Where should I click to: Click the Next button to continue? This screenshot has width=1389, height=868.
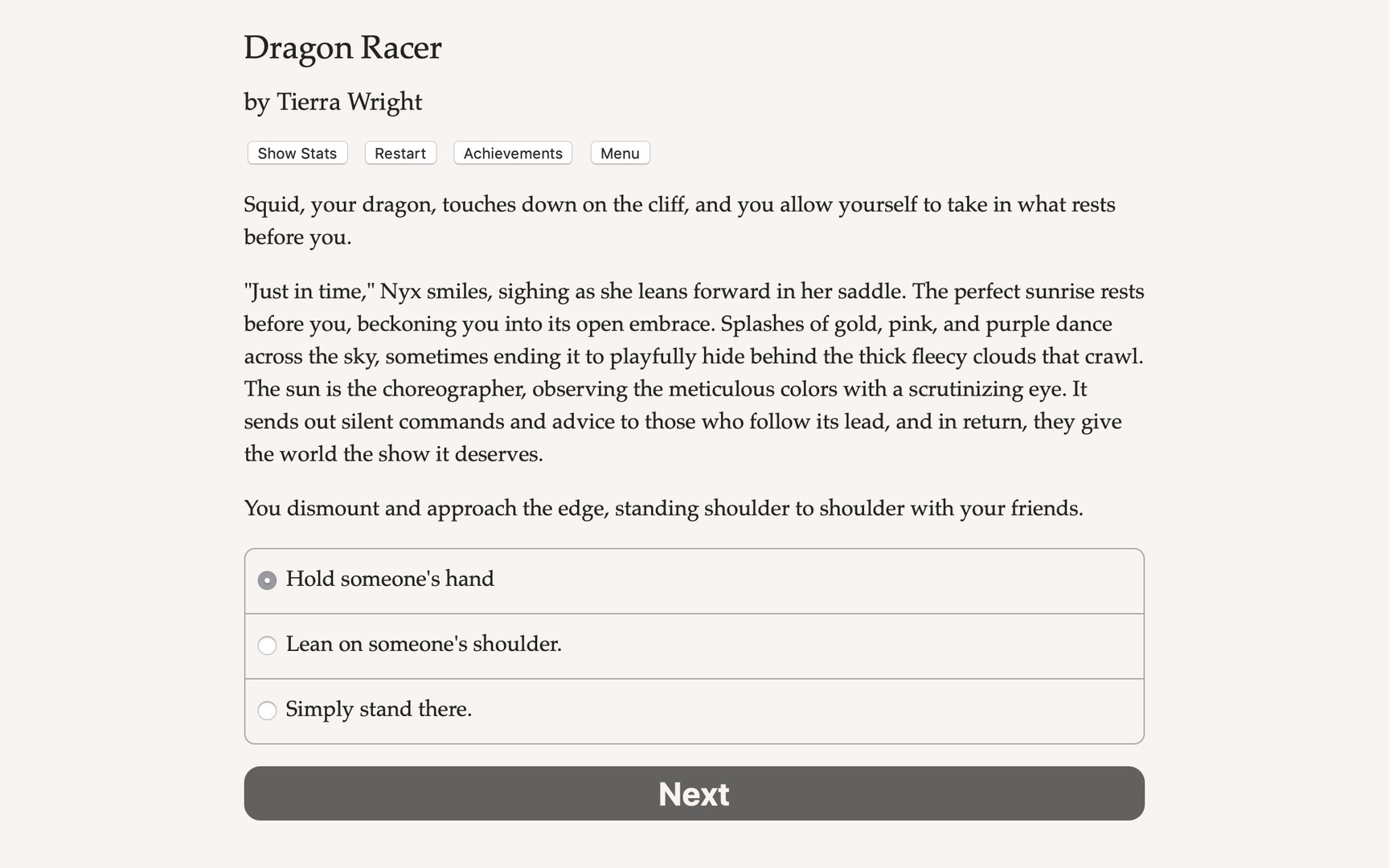click(694, 793)
